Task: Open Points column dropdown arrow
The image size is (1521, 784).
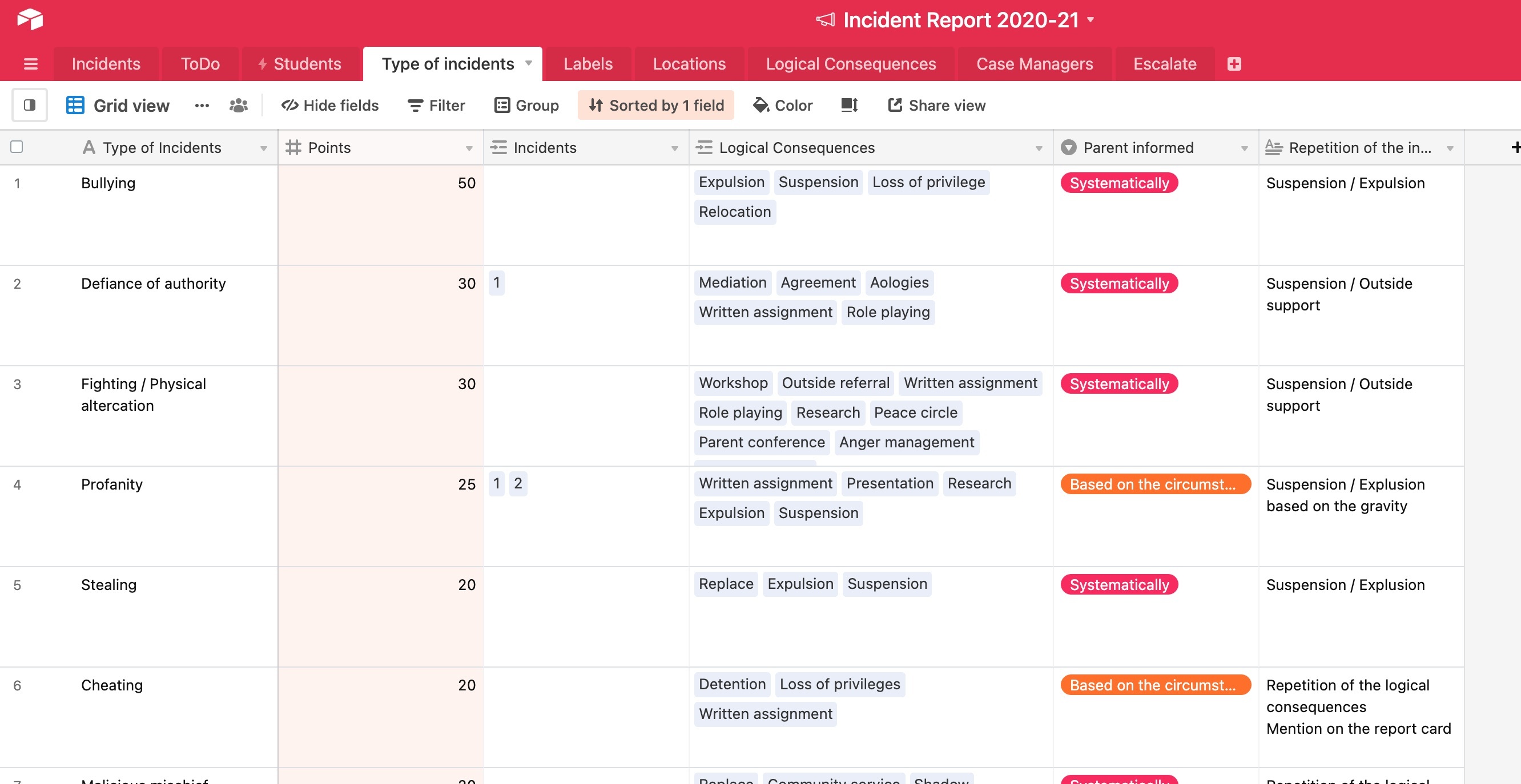Action: [x=469, y=149]
